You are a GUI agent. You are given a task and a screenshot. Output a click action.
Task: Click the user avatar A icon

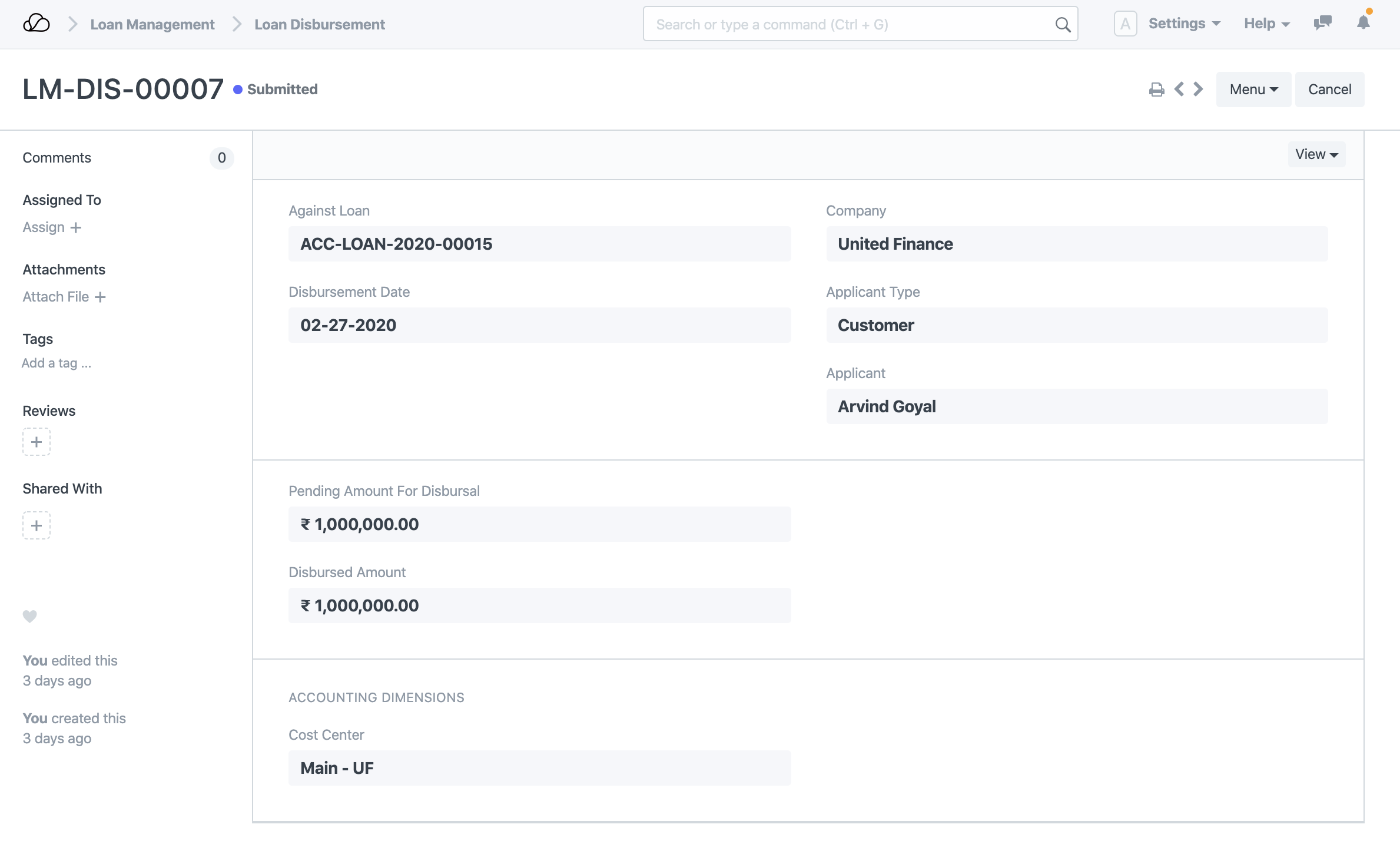pos(1124,24)
